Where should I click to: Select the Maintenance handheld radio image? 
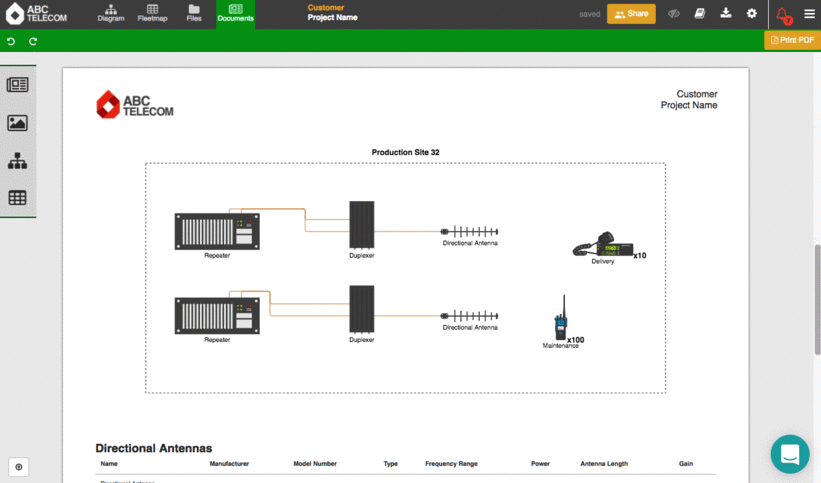point(561,318)
